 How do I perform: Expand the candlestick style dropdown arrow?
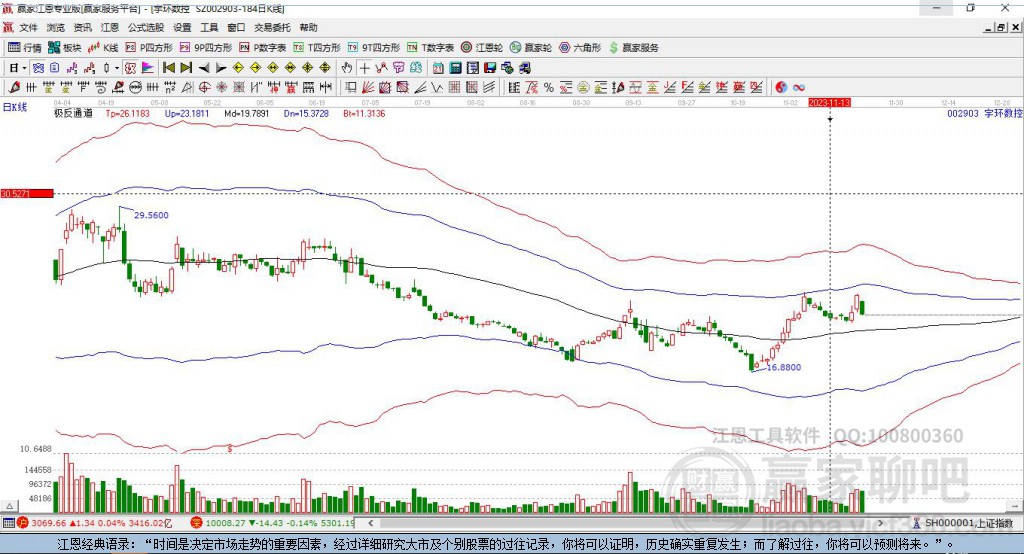[117, 68]
